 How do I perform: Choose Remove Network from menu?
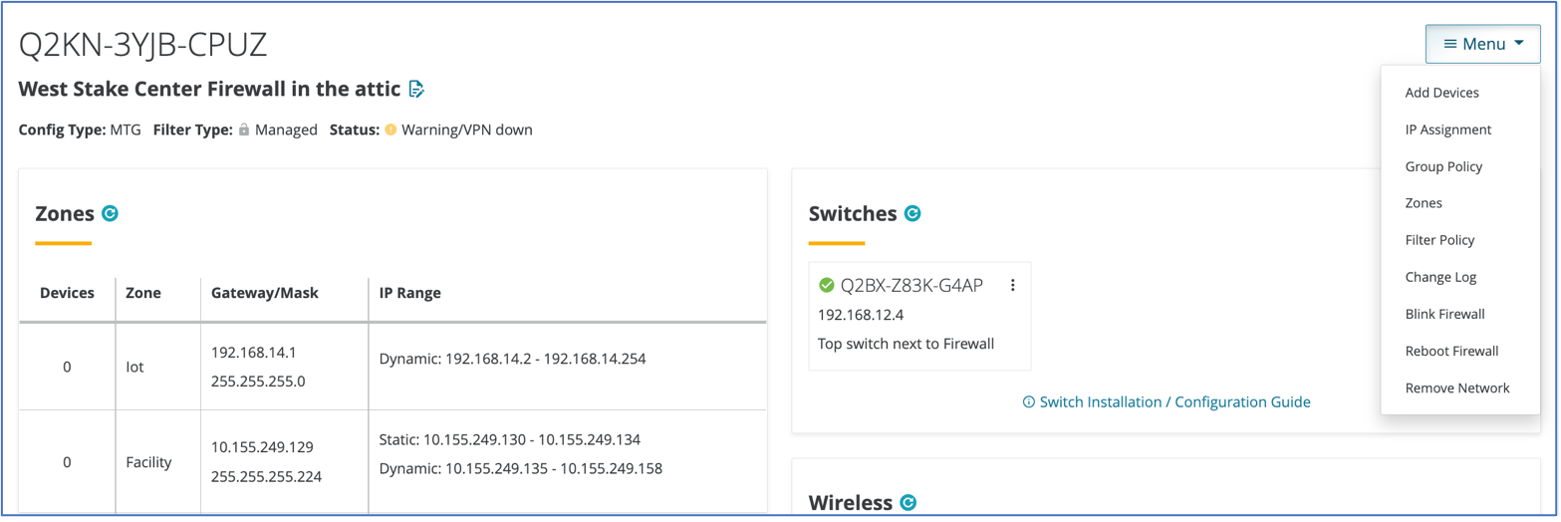pos(1457,388)
